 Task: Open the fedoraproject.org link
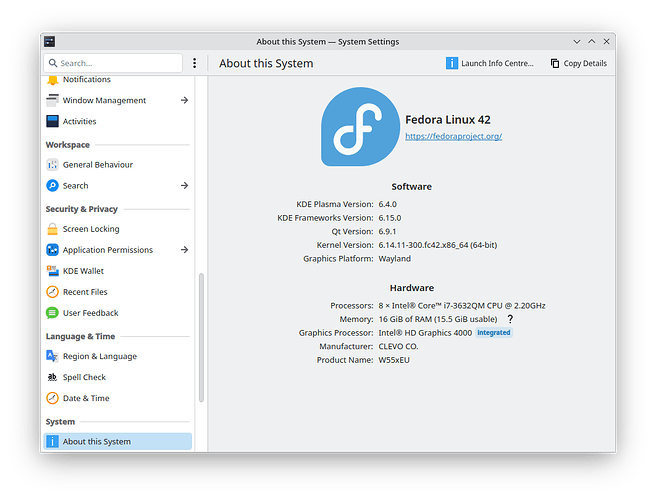pyautogui.click(x=454, y=136)
